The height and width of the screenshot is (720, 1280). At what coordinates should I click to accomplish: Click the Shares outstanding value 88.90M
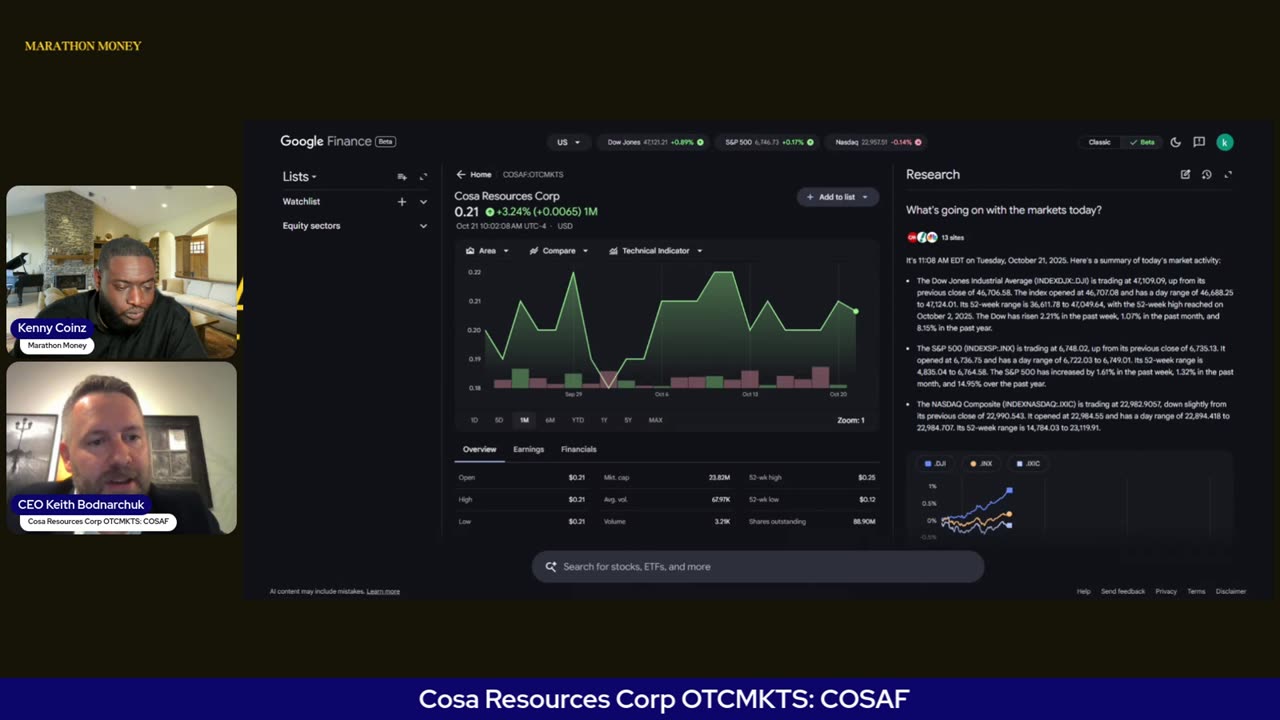[865, 522]
